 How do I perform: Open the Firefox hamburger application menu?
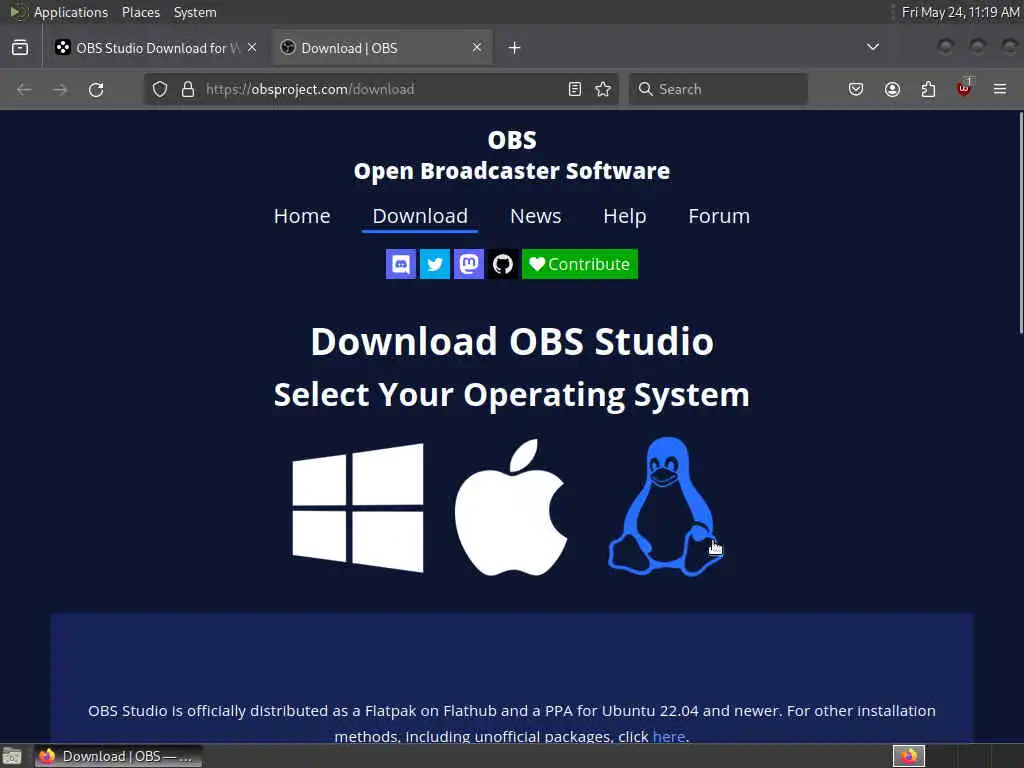click(1000, 89)
